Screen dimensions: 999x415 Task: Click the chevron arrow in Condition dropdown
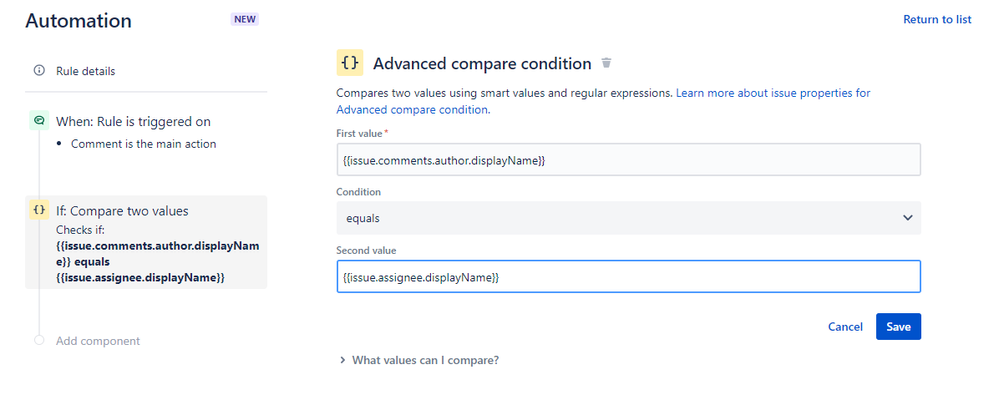click(907, 217)
